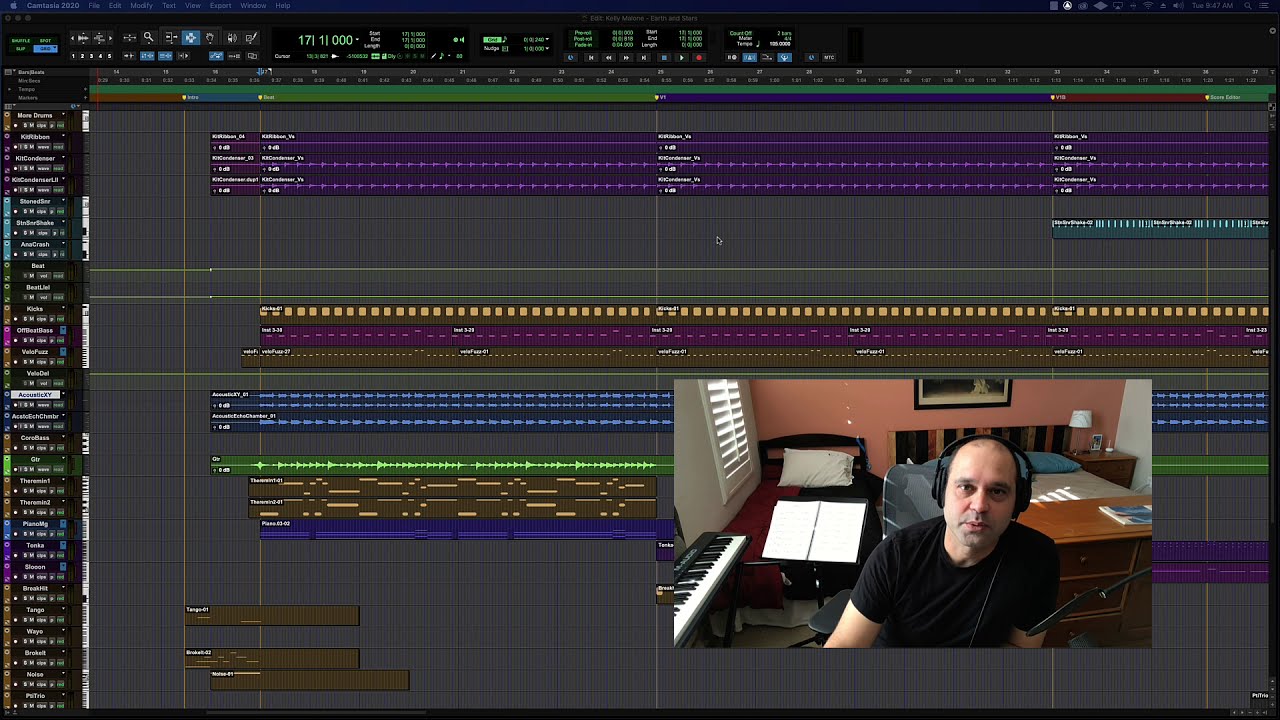This screenshot has width=1280, height=720.
Task: Solo the KitRibbon track
Action: tap(25, 147)
